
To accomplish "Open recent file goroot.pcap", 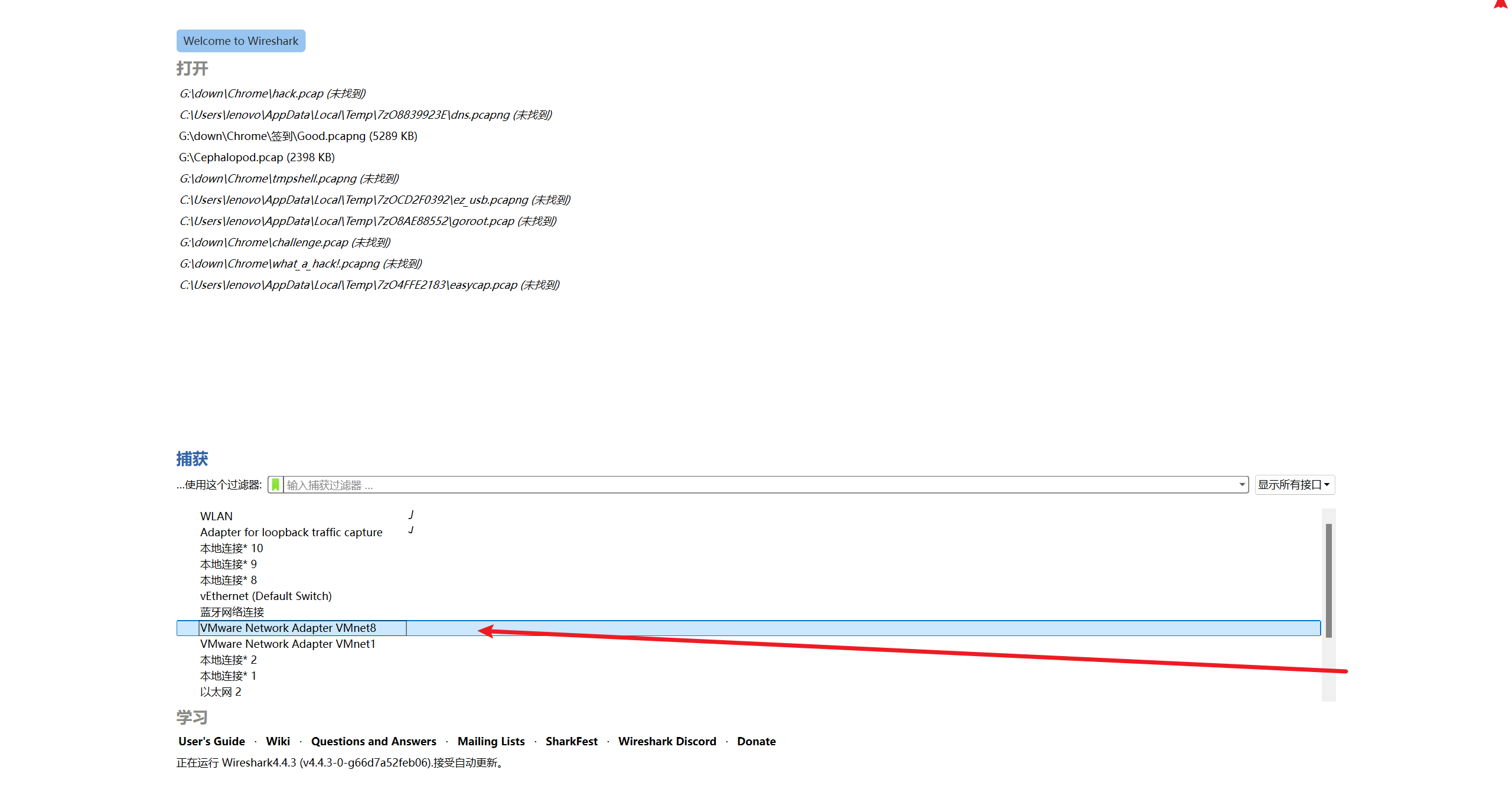I will point(368,221).
